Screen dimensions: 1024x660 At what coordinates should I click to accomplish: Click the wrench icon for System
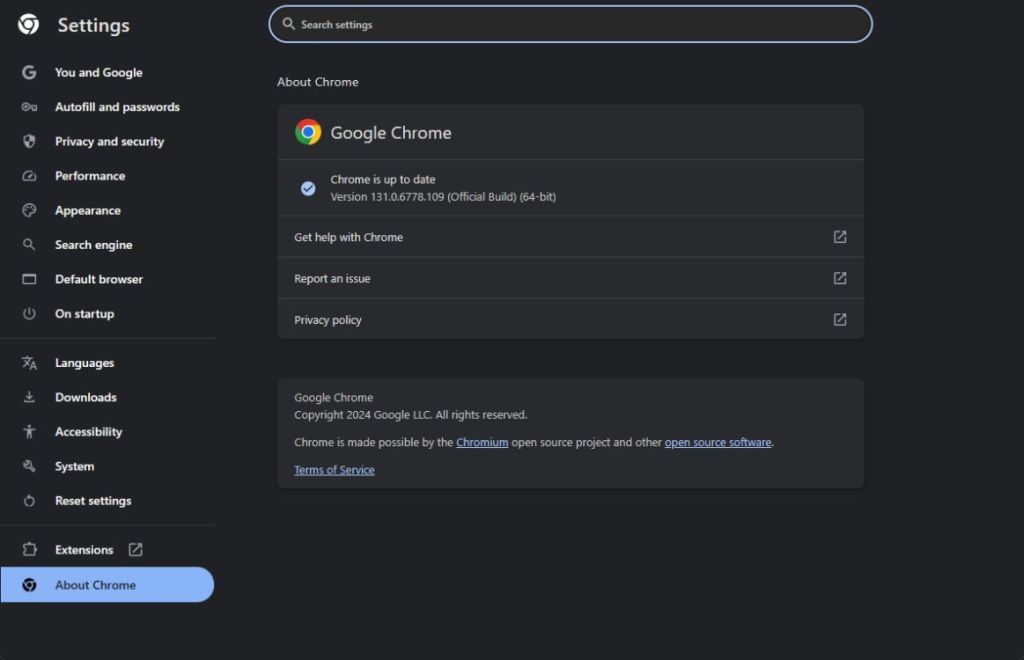pyautogui.click(x=29, y=466)
